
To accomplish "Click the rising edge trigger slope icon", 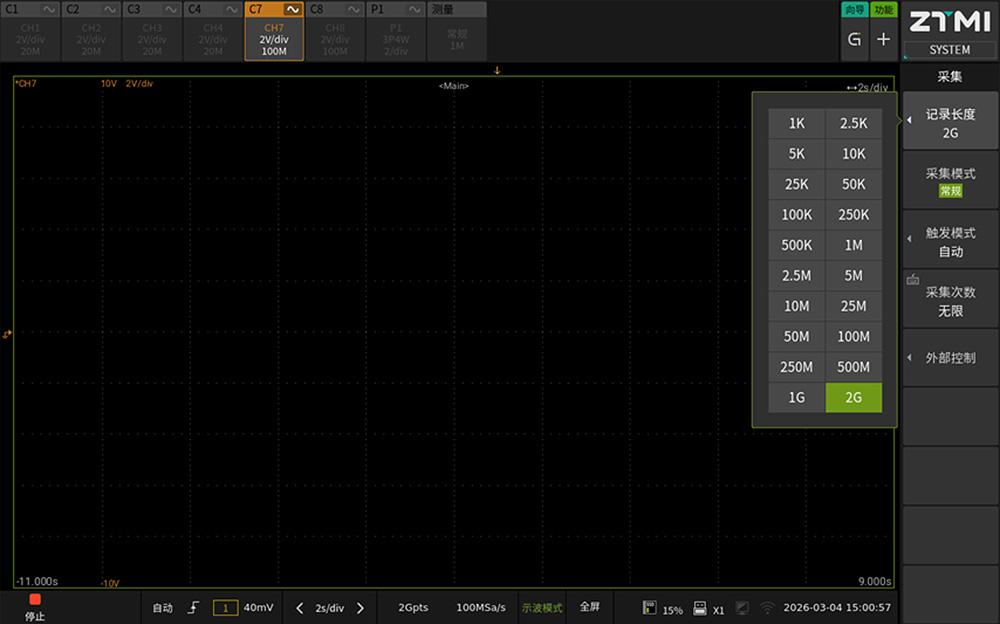I will click(194, 607).
